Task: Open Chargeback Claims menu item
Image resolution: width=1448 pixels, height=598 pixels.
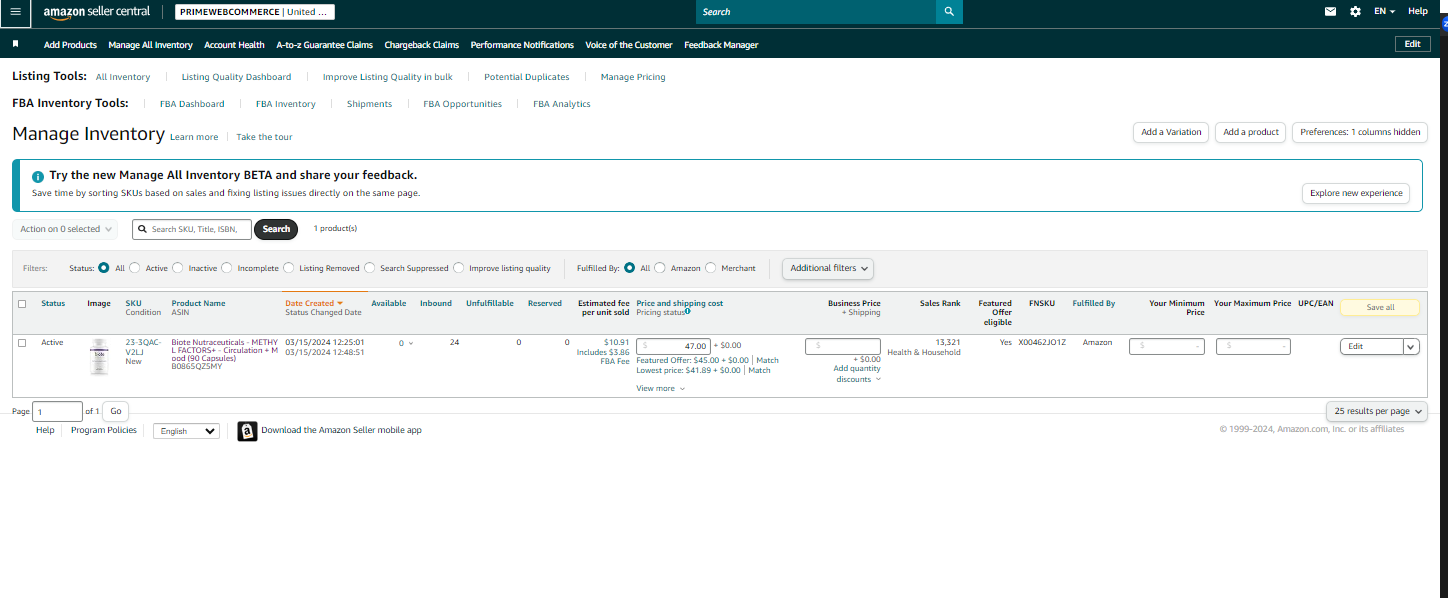Action: 421,45
